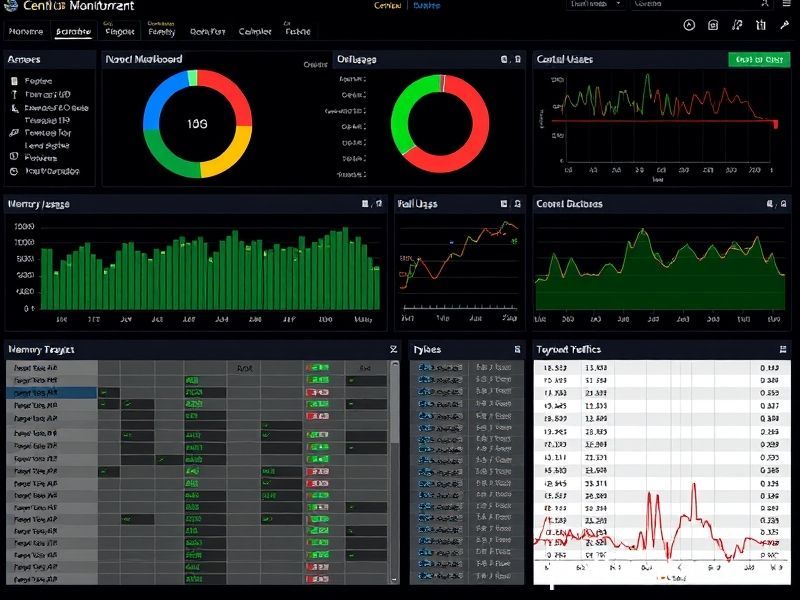Click the scrollbar thumb of the status table
Screen dimensions: 800x600
395,403
